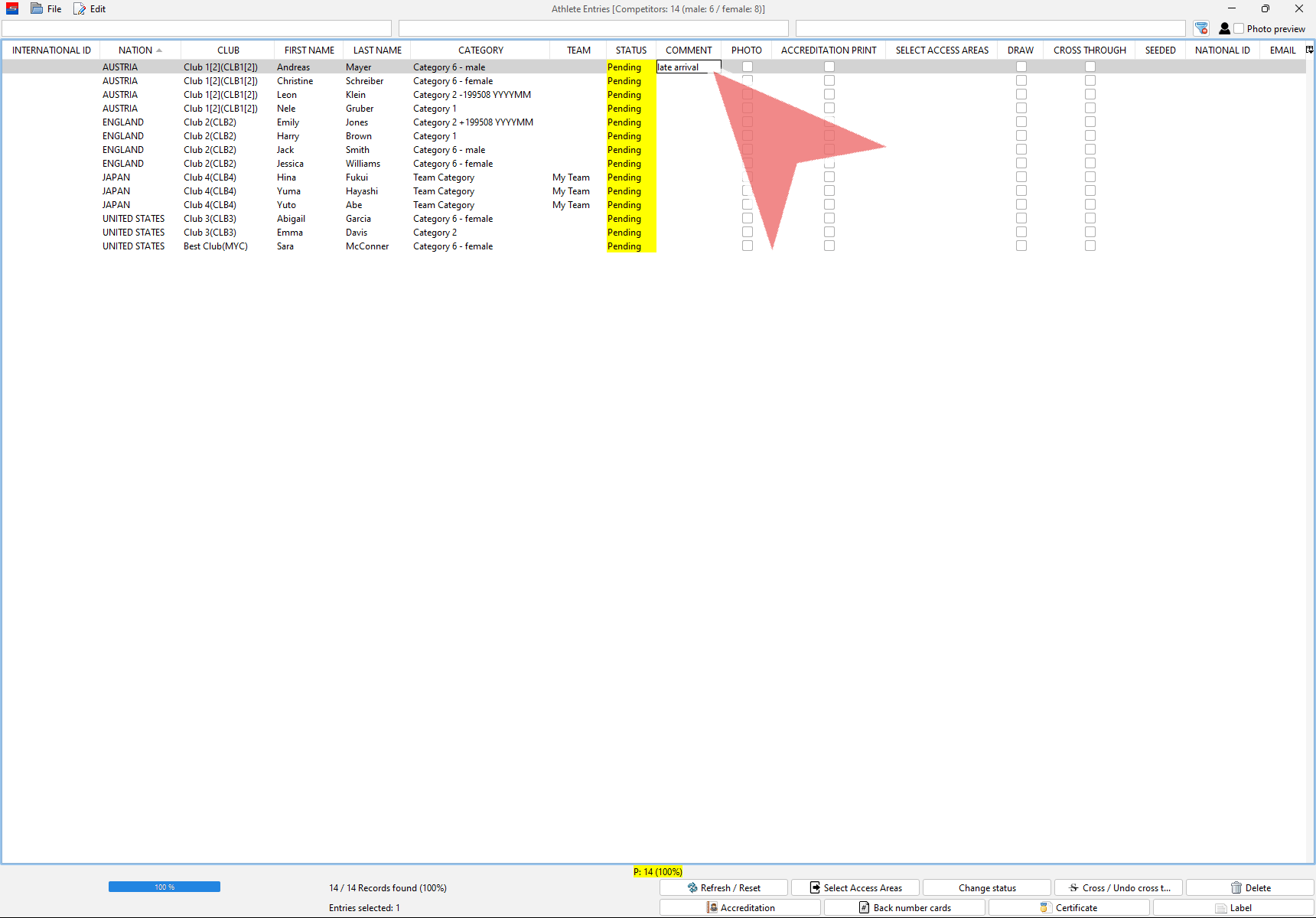The image size is (1316, 918).
Task: Open the Edit menu
Action: point(90,9)
